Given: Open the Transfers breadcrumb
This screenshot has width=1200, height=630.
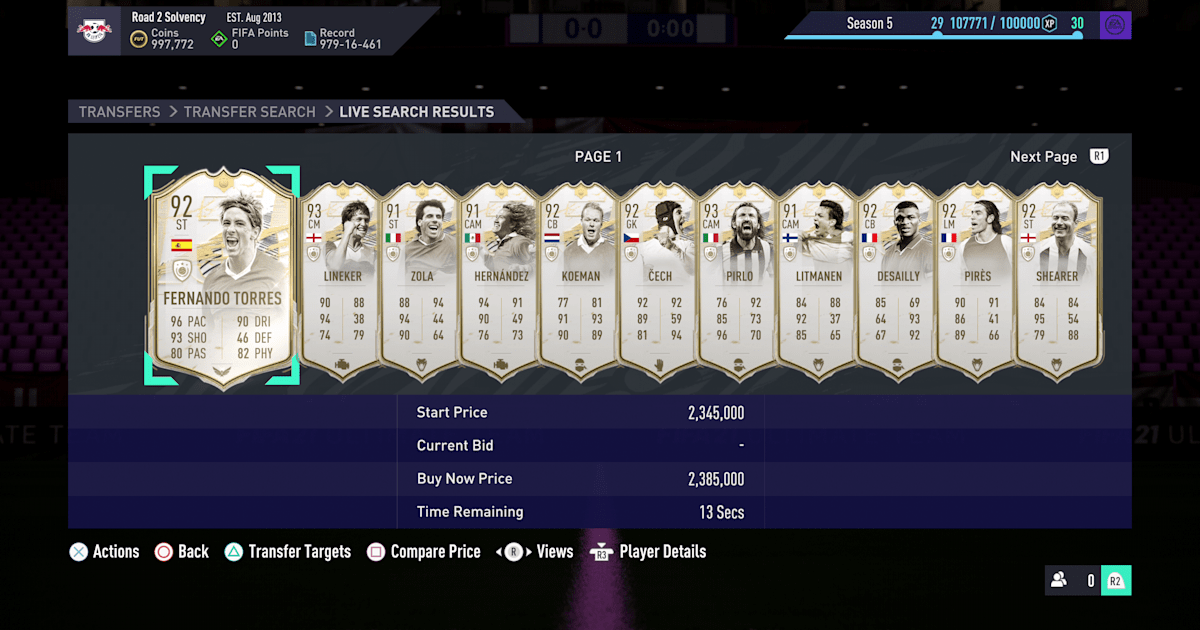Looking at the screenshot, I should pos(120,112).
